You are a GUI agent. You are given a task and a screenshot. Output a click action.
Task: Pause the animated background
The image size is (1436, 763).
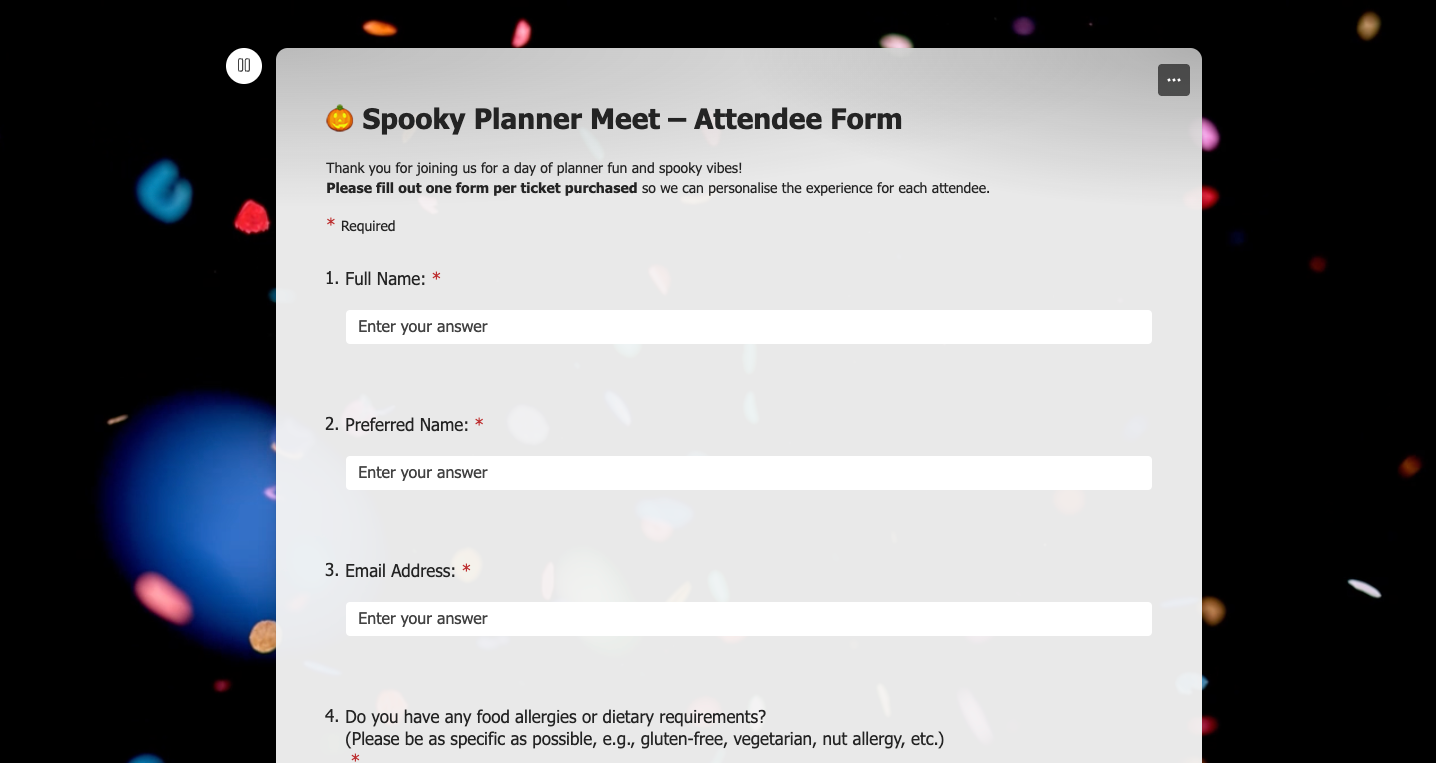[244, 66]
